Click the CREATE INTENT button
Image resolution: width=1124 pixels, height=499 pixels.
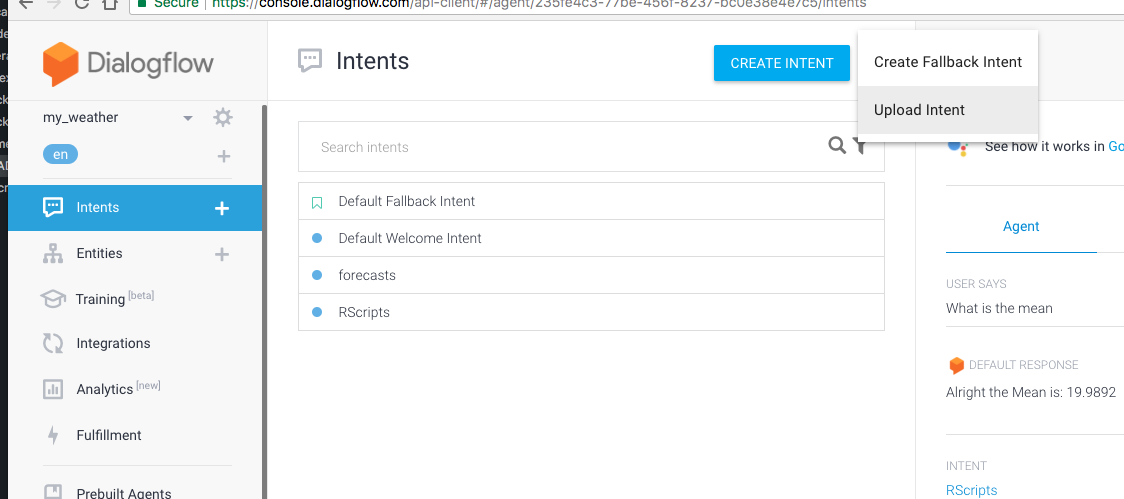point(781,63)
